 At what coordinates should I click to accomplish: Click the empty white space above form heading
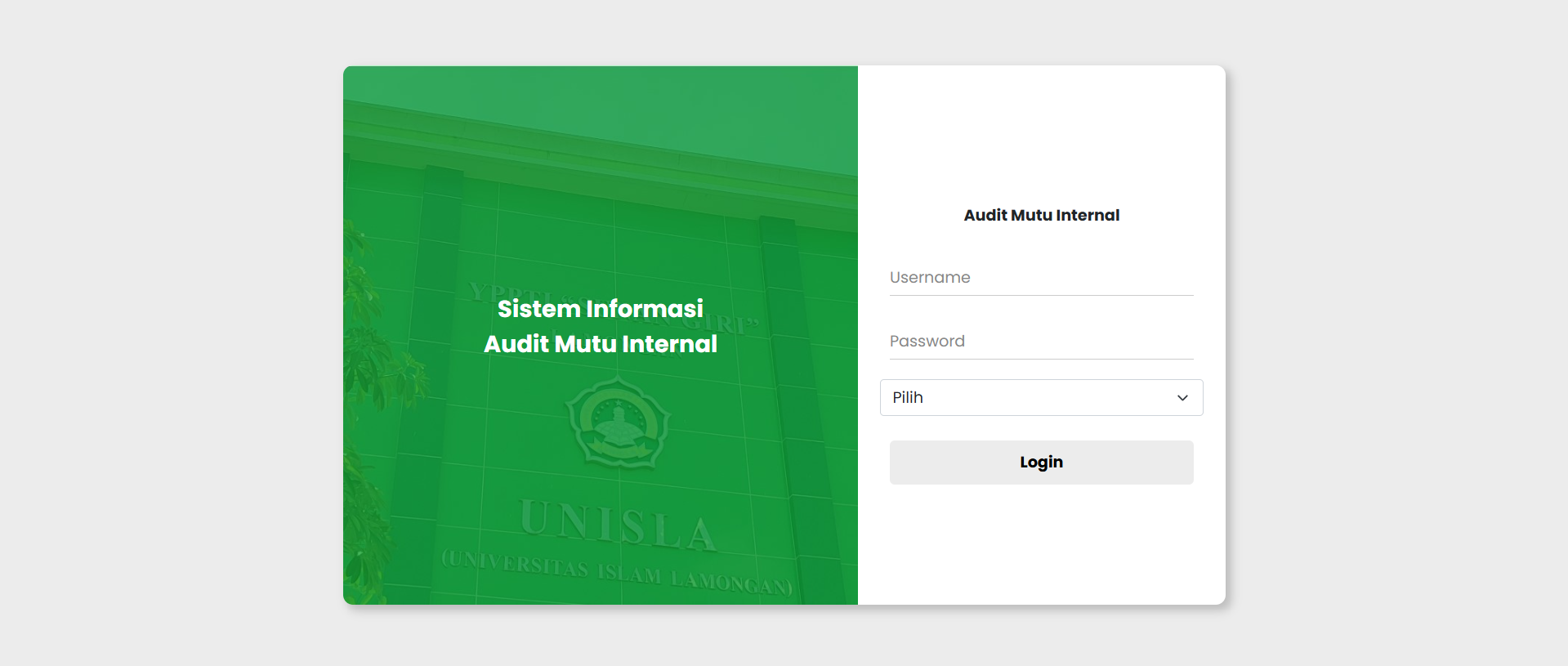[x=1041, y=131]
